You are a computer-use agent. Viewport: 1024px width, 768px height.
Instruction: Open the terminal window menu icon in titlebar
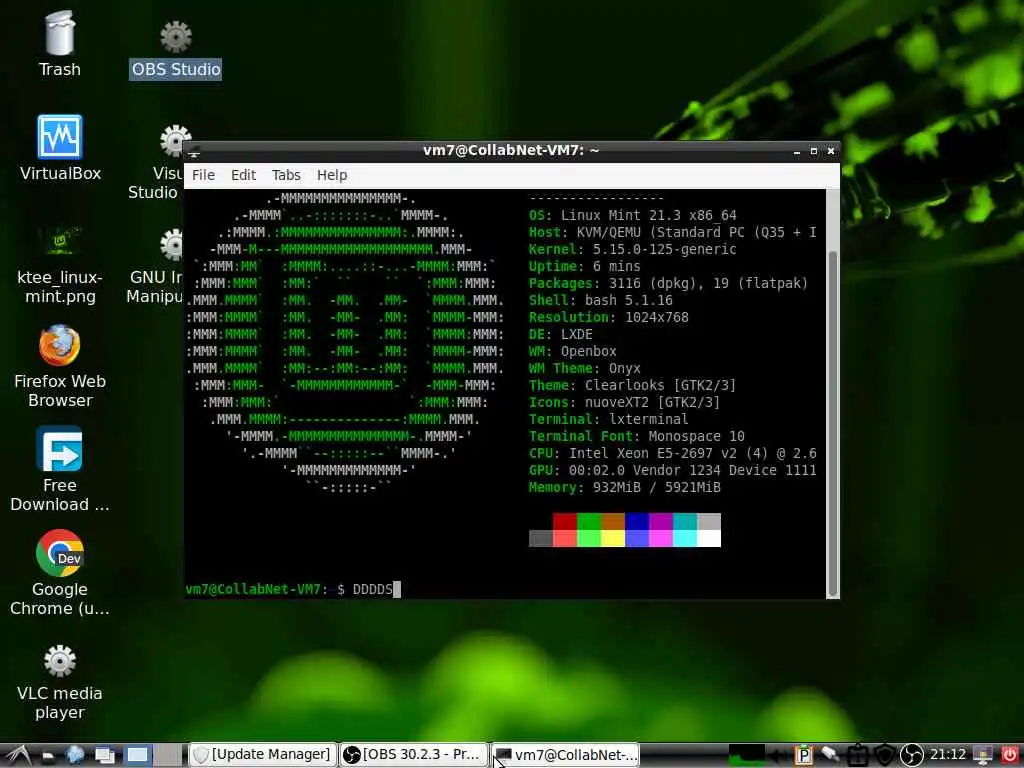click(x=194, y=152)
